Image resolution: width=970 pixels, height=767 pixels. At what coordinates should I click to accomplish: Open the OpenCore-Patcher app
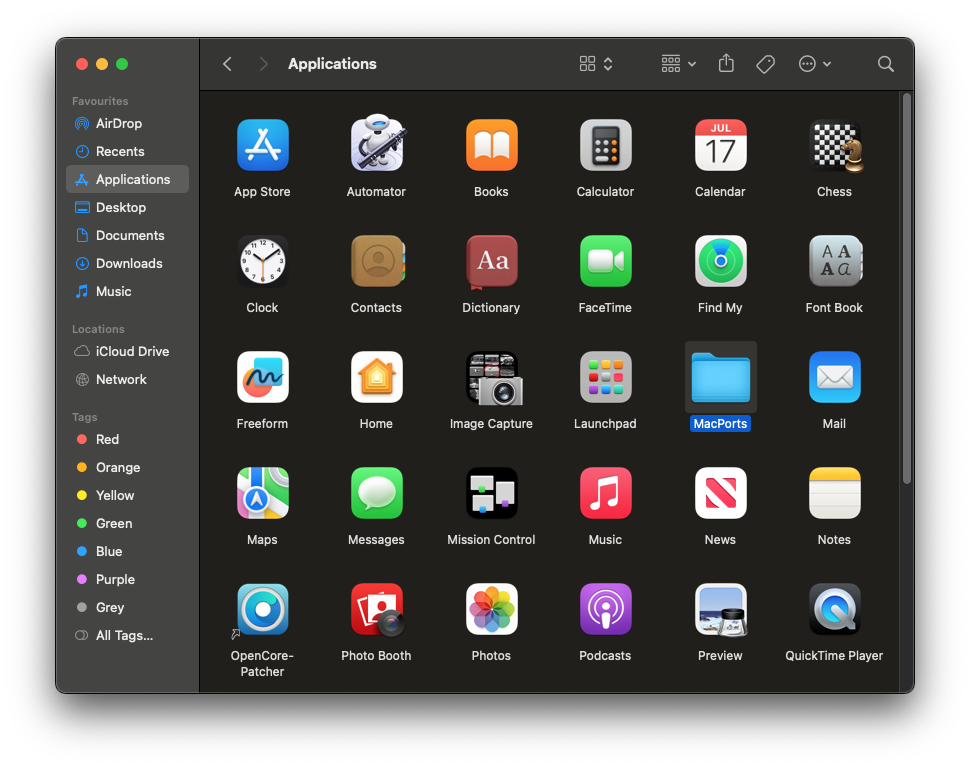[262, 609]
